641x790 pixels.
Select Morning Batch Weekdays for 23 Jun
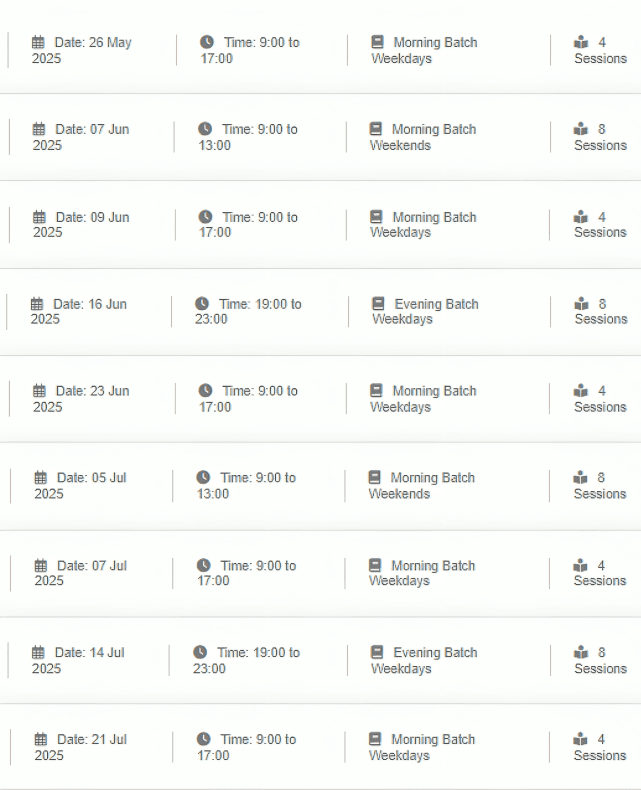[x=423, y=399]
